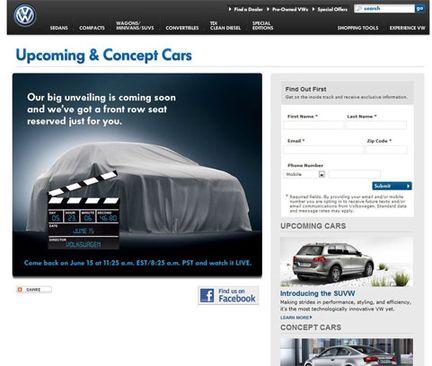Click the SUVW upcoming car thumbnail

tap(346, 262)
